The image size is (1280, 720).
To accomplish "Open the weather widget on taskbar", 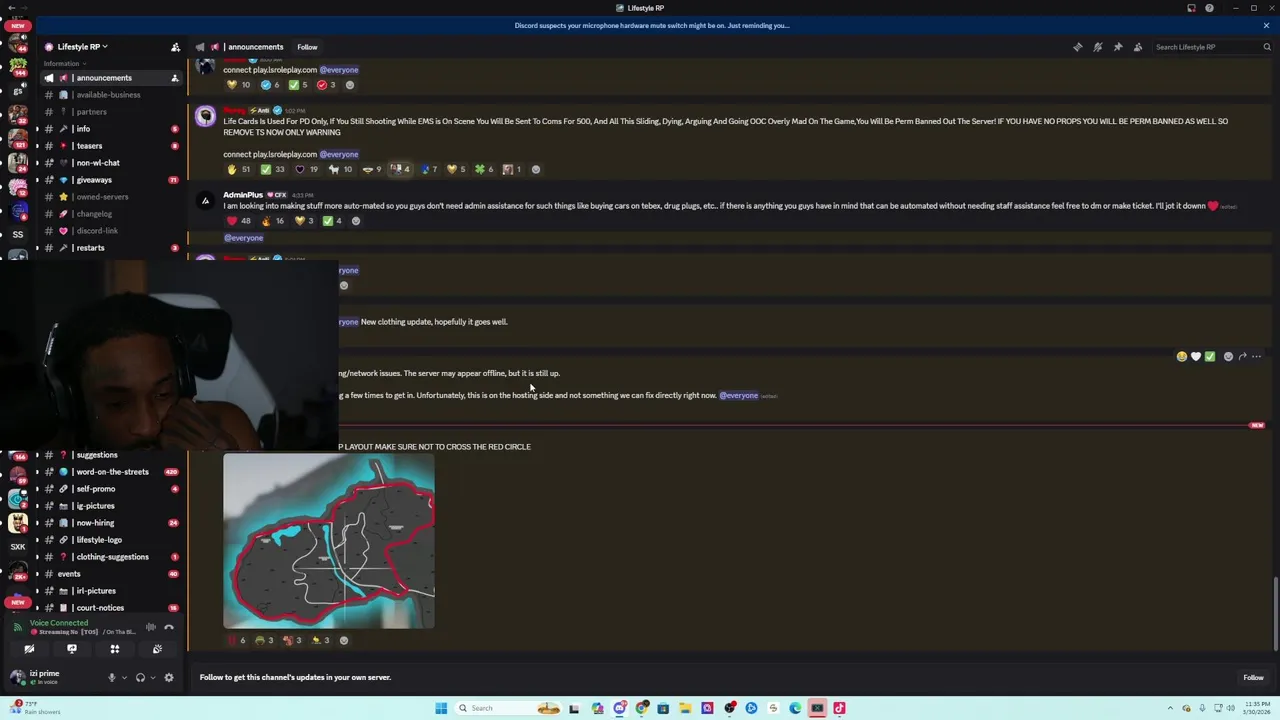I will click(35, 708).
